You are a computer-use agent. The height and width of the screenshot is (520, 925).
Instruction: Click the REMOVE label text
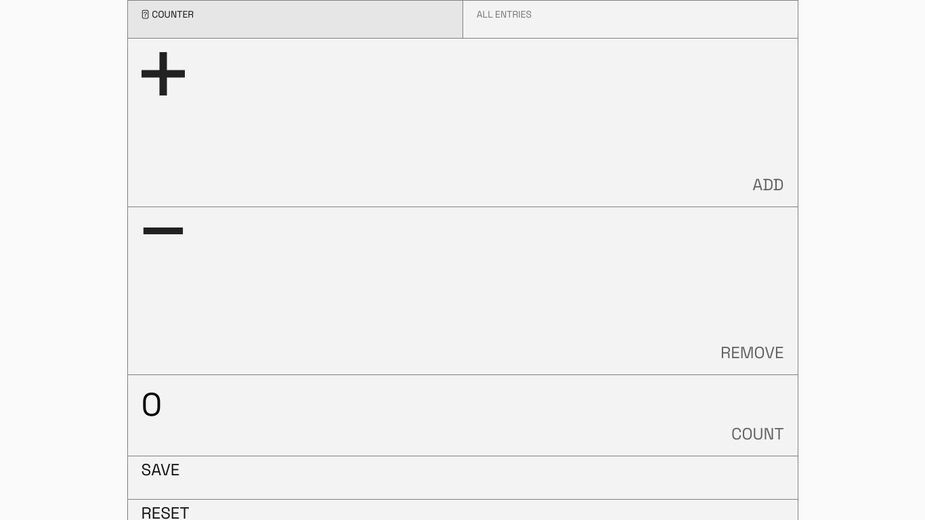pyautogui.click(x=752, y=353)
